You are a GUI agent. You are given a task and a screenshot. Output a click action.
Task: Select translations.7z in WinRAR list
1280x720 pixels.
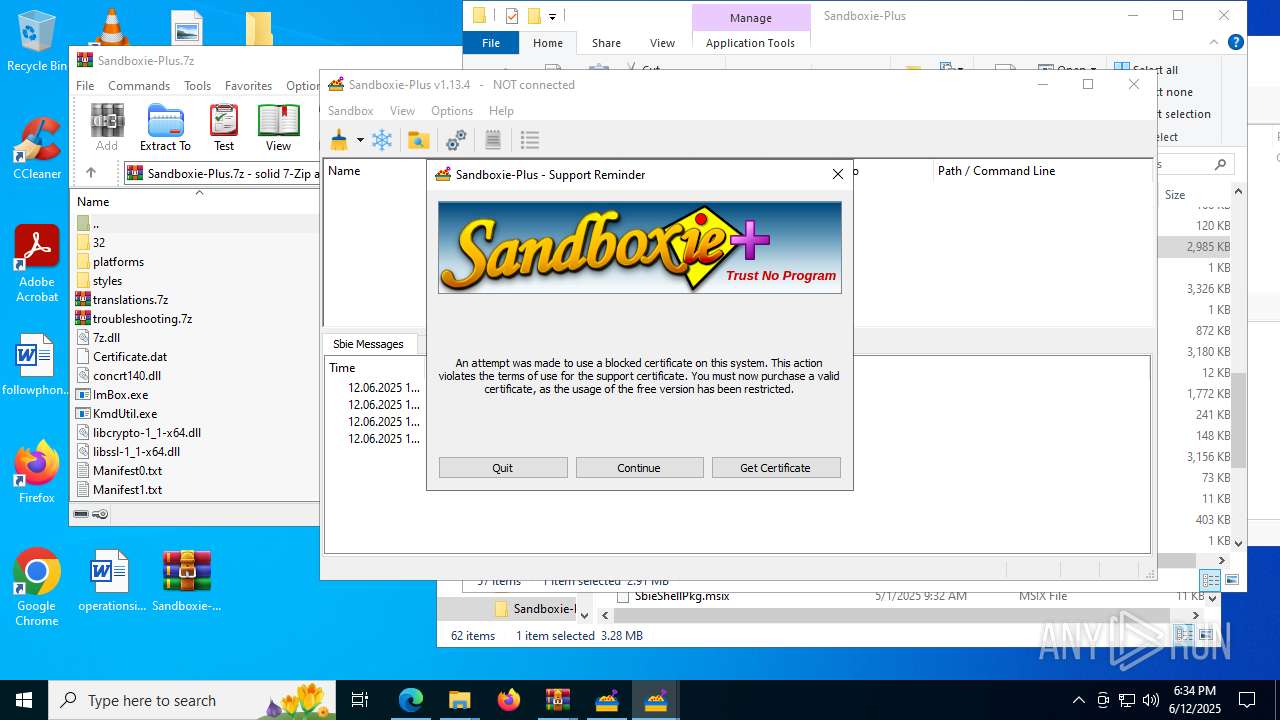pos(130,300)
